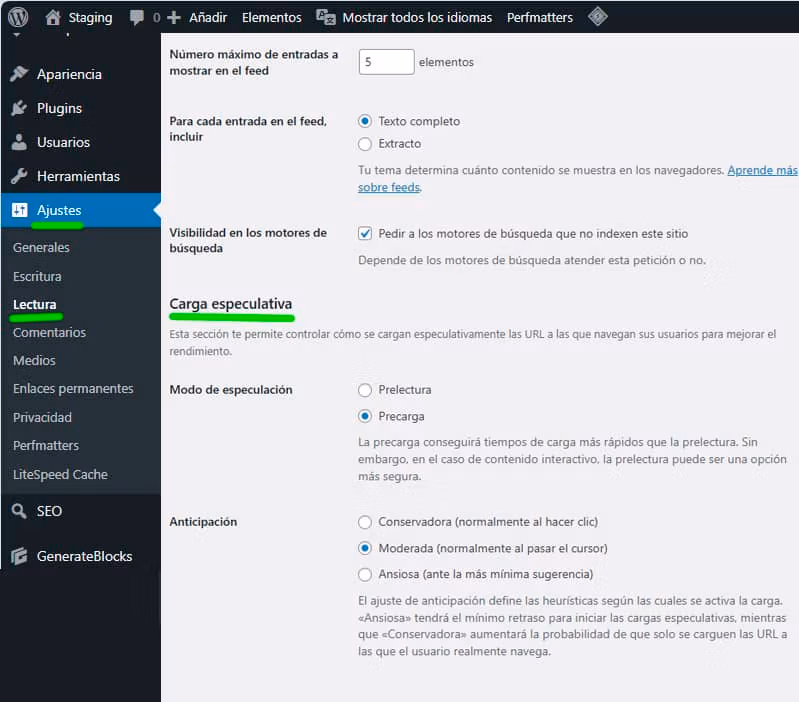Choose Moderada anticipation option
The height and width of the screenshot is (702, 799).
365,548
